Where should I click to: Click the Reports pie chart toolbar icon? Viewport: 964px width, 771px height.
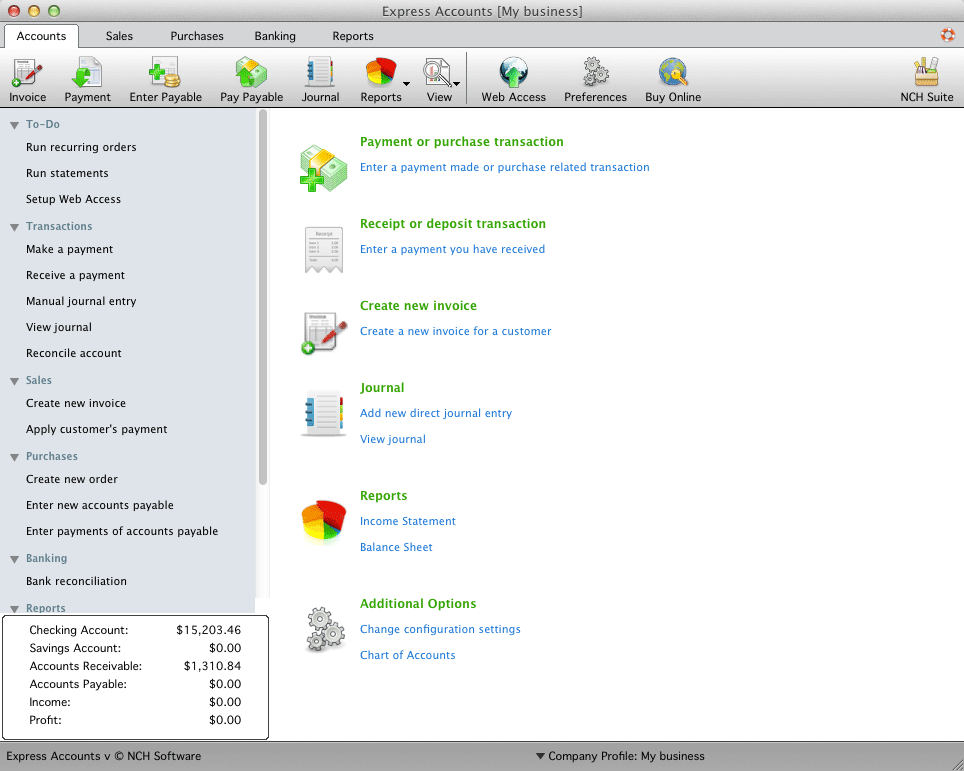(381, 79)
